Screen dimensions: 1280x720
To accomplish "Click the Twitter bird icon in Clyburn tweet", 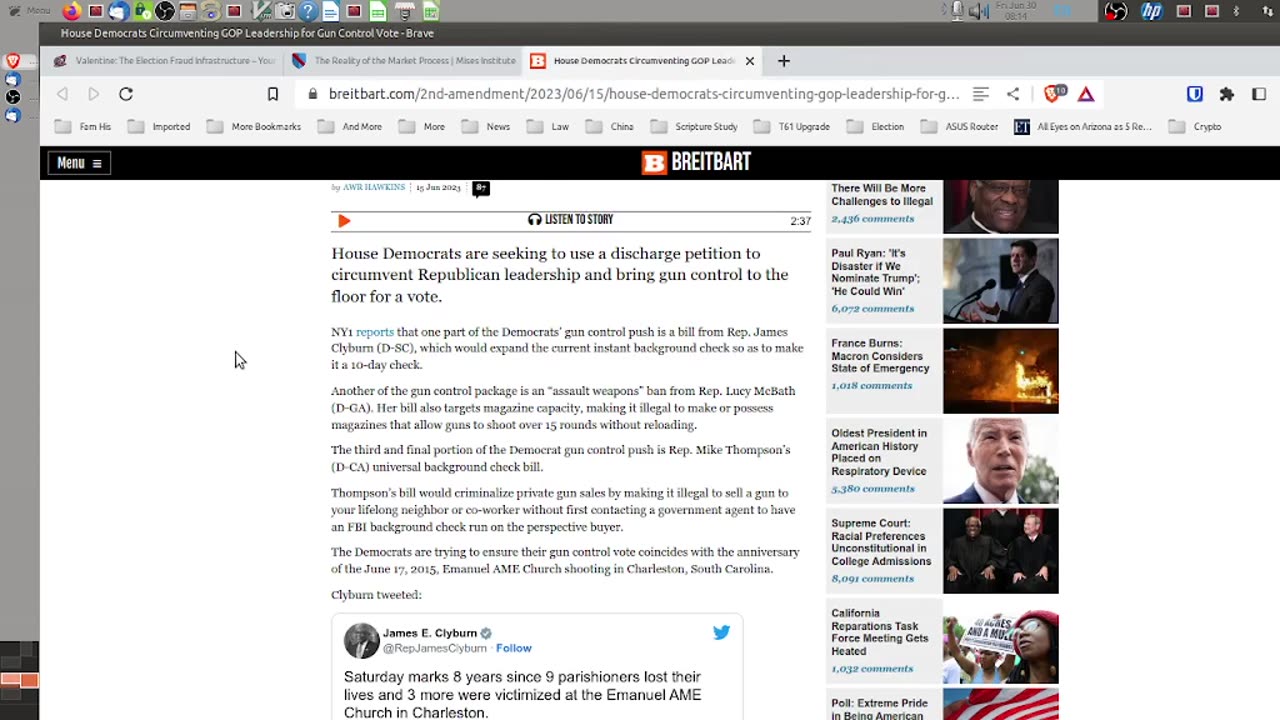I will click(x=721, y=632).
